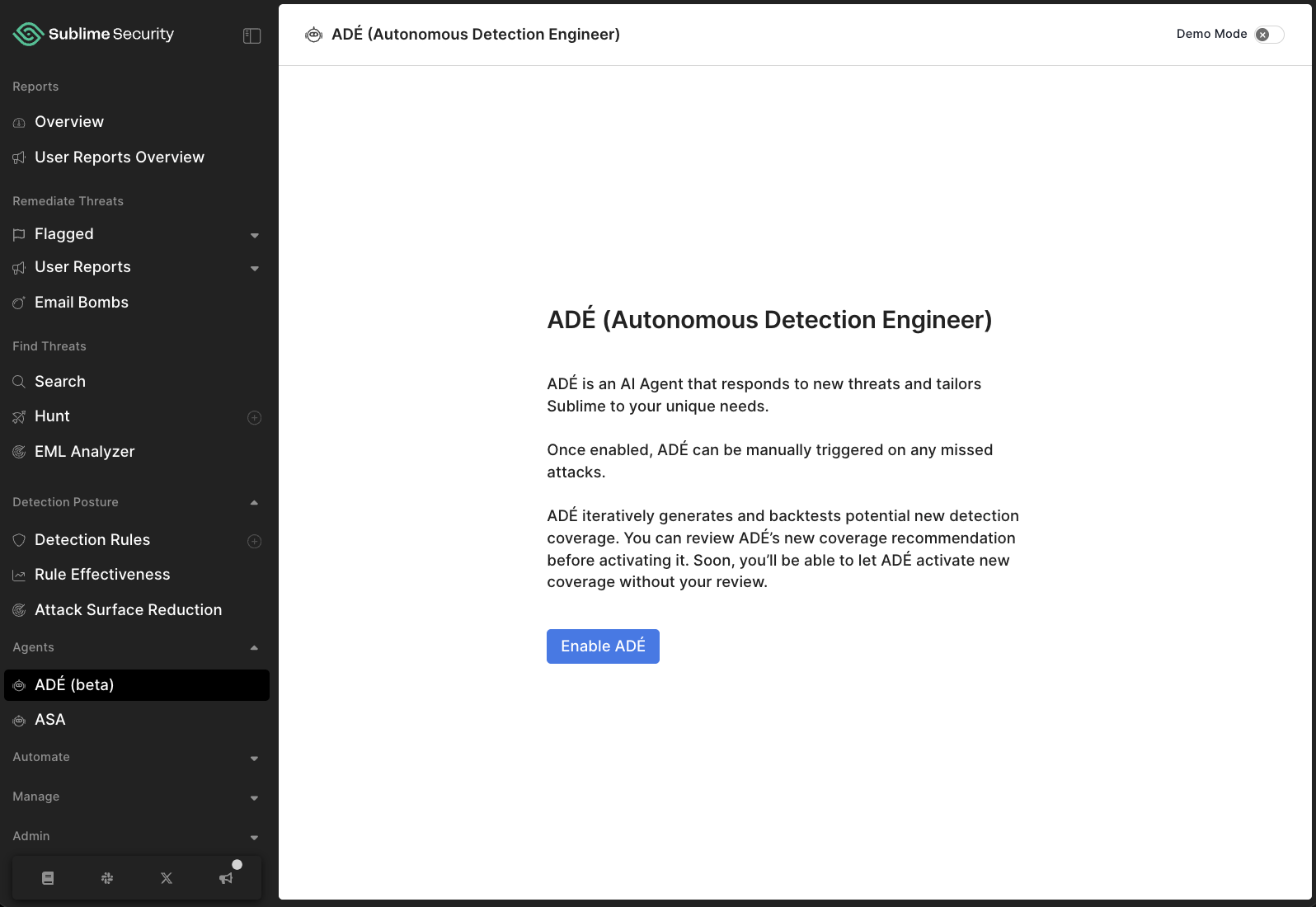
Task: Click the Email Bombs bomb icon
Action: click(x=19, y=303)
